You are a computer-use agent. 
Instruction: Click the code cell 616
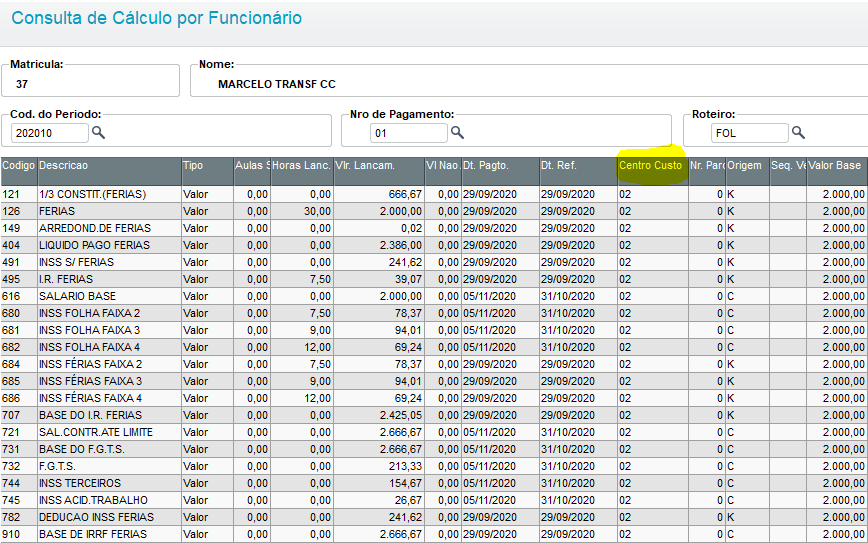pos(11,296)
